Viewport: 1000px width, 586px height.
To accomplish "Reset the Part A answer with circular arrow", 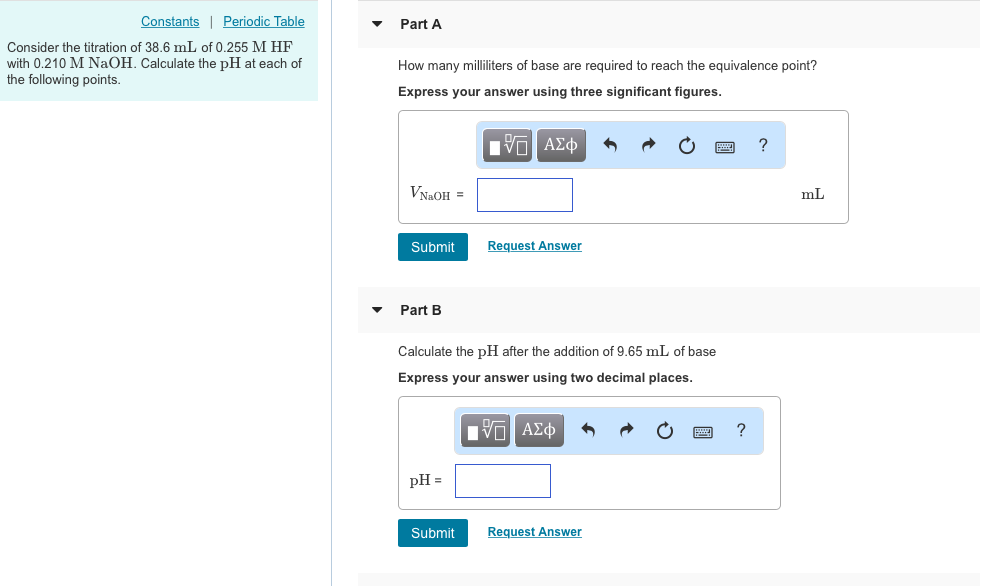I will point(686,145).
